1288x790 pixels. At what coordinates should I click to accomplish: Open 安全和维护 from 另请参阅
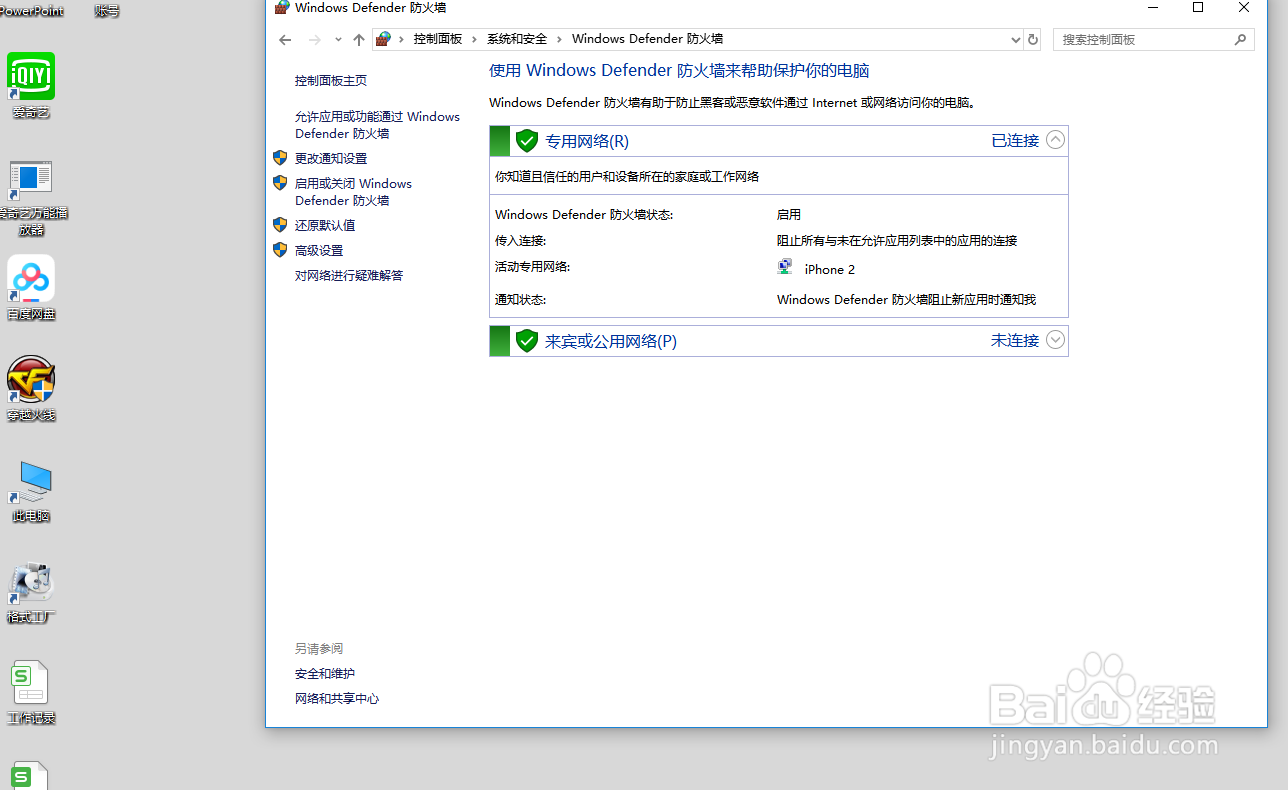click(x=324, y=673)
